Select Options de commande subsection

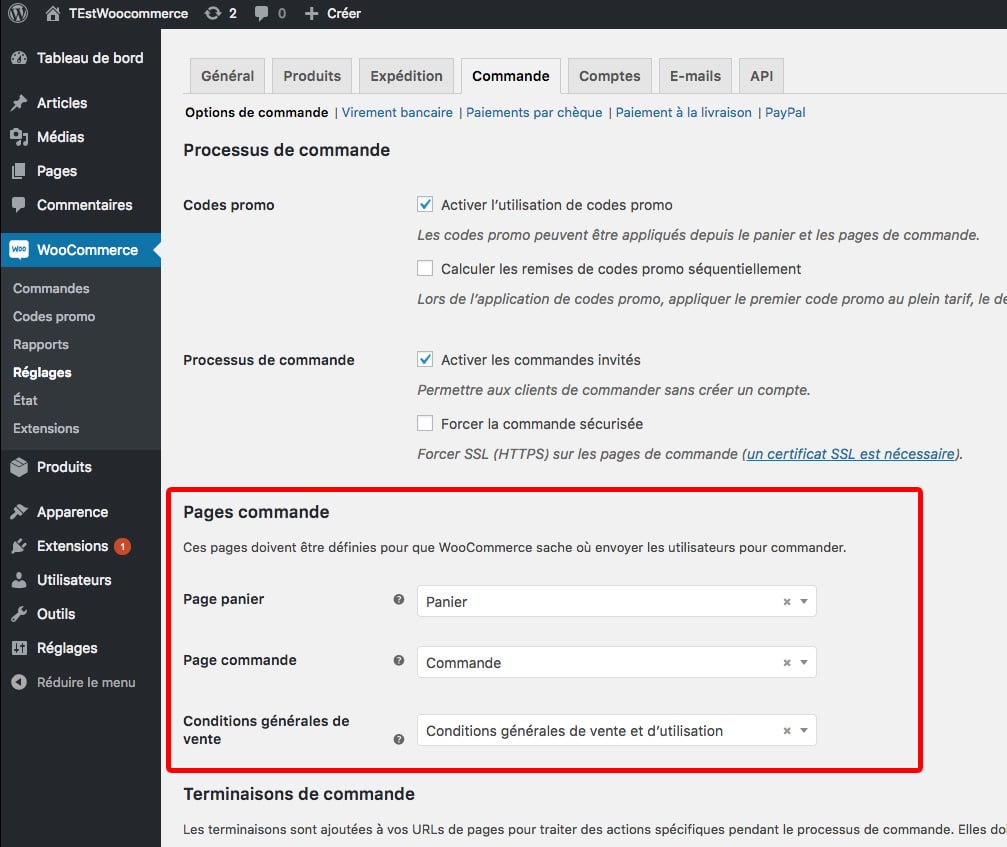pos(256,112)
